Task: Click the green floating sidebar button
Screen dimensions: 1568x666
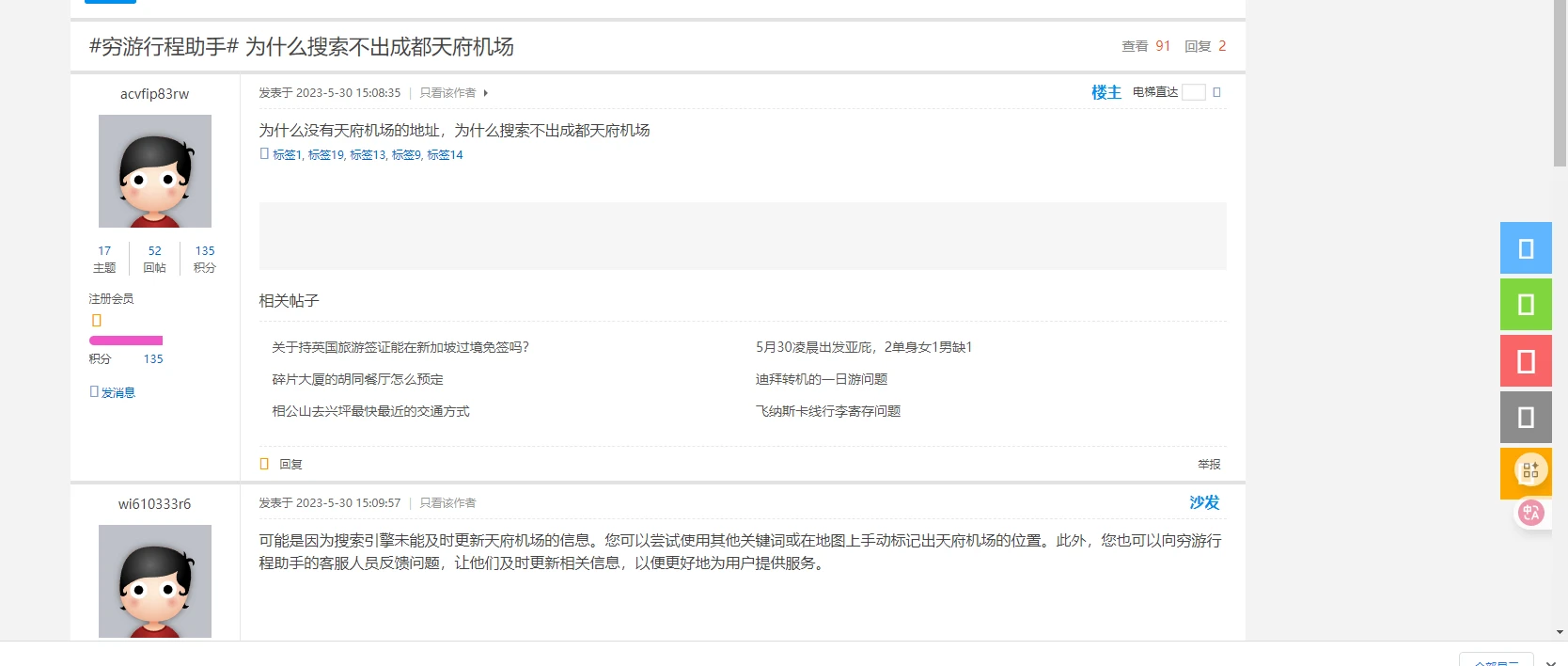Action: click(x=1525, y=305)
